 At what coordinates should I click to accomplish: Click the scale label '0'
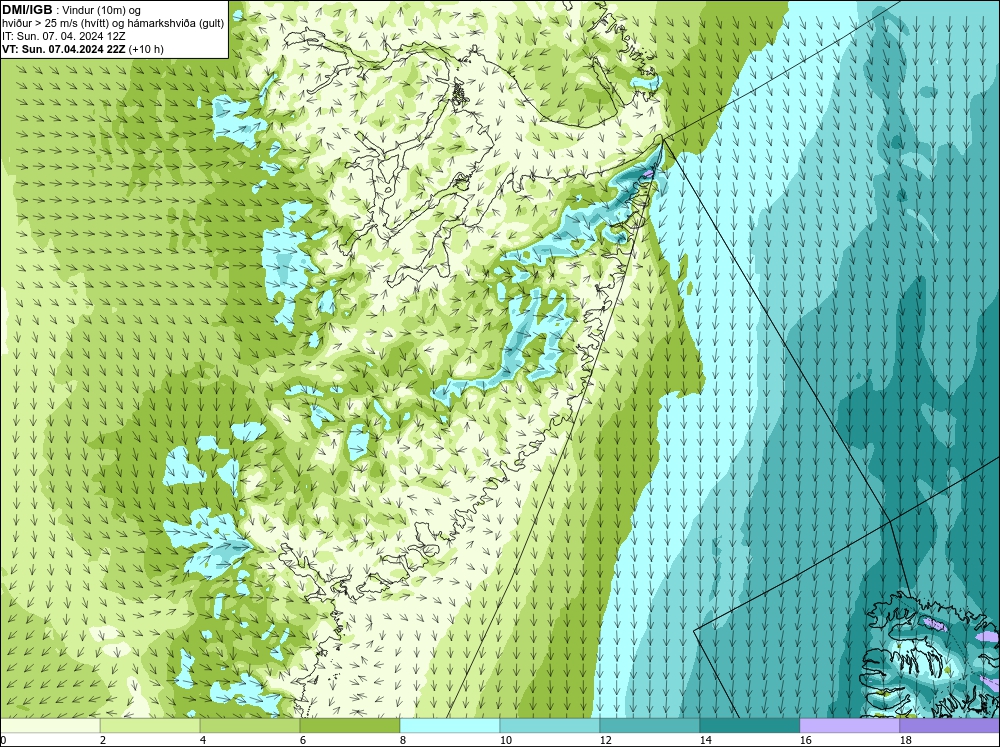click(x=3, y=740)
